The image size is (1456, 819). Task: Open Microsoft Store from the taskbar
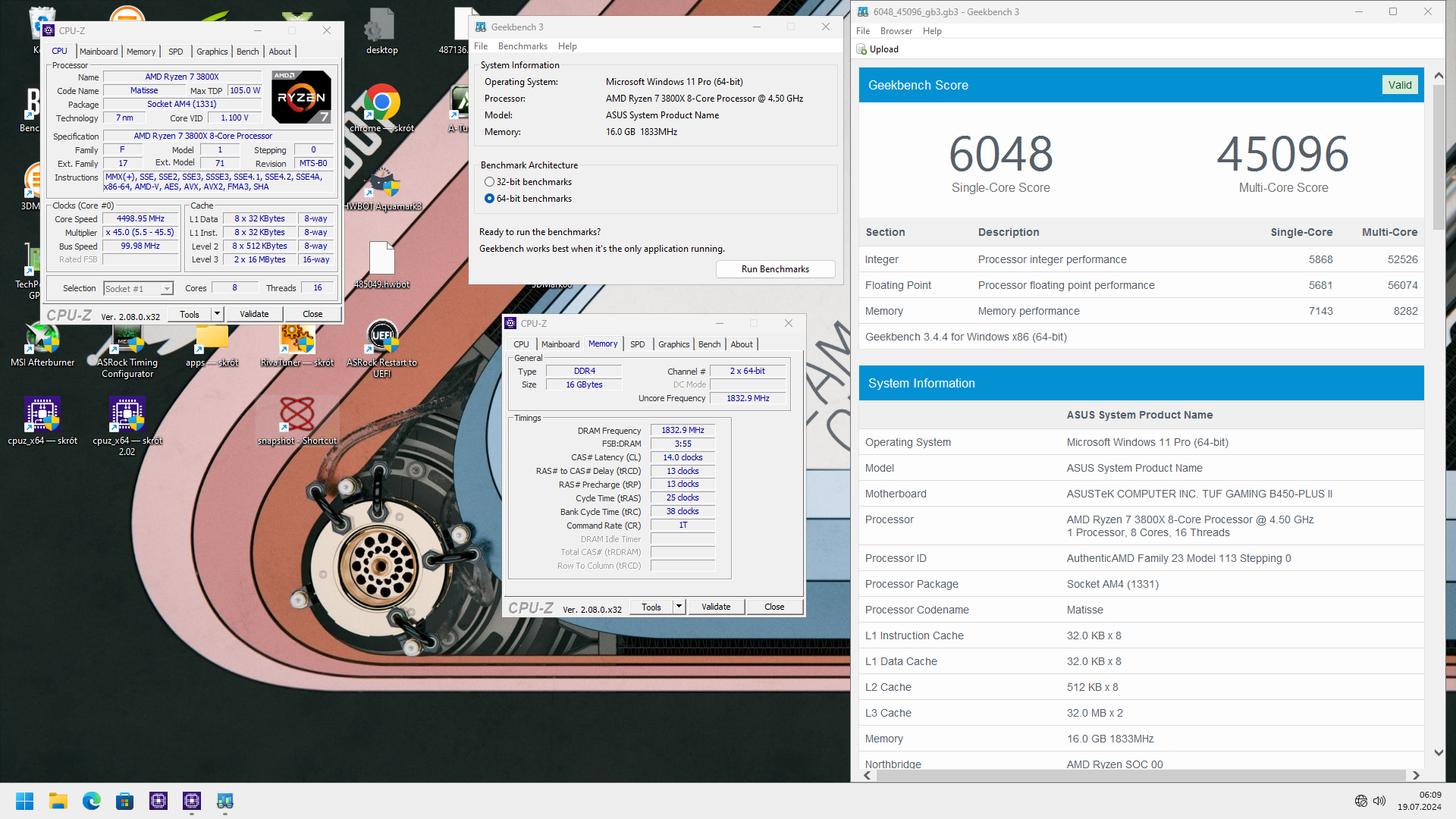pyautogui.click(x=125, y=801)
